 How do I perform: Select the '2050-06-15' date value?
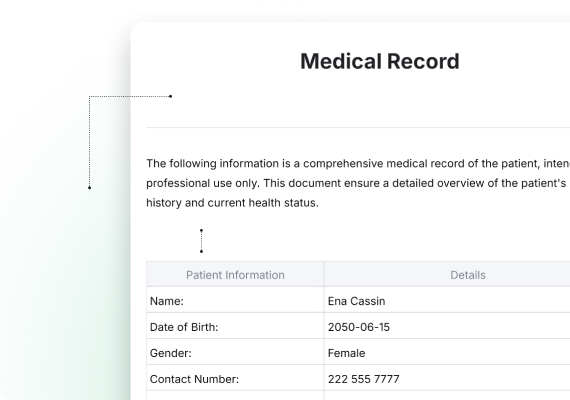[359, 327]
